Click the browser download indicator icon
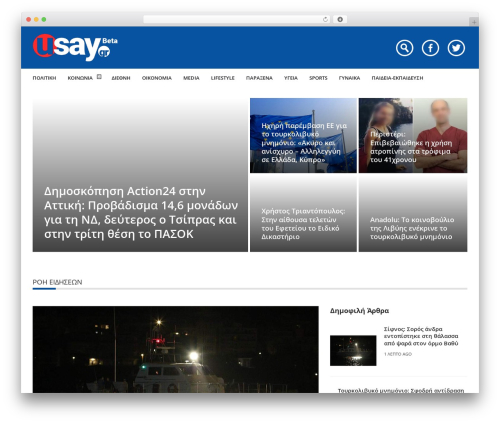 340,19
